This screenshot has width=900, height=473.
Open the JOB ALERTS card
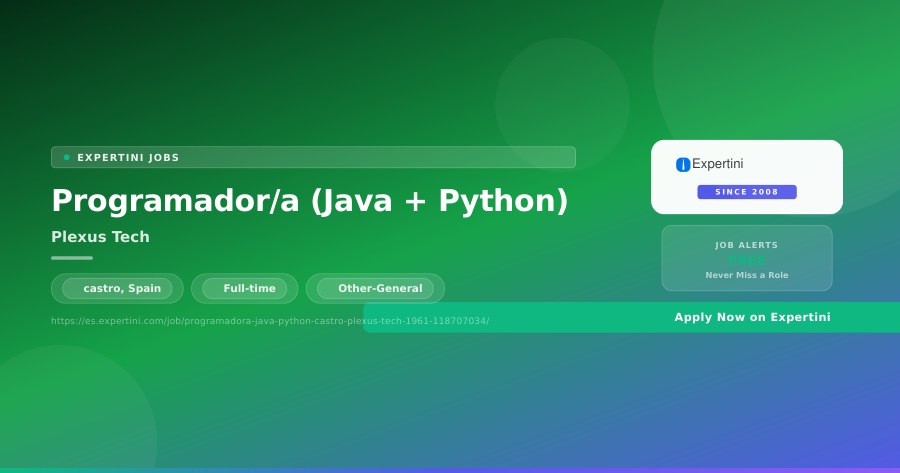[x=747, y=258]
